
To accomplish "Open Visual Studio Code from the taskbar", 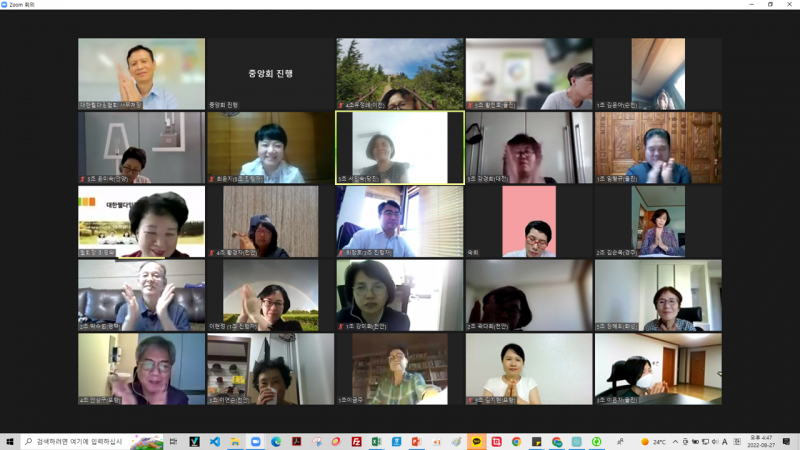I will click(214, 441).
